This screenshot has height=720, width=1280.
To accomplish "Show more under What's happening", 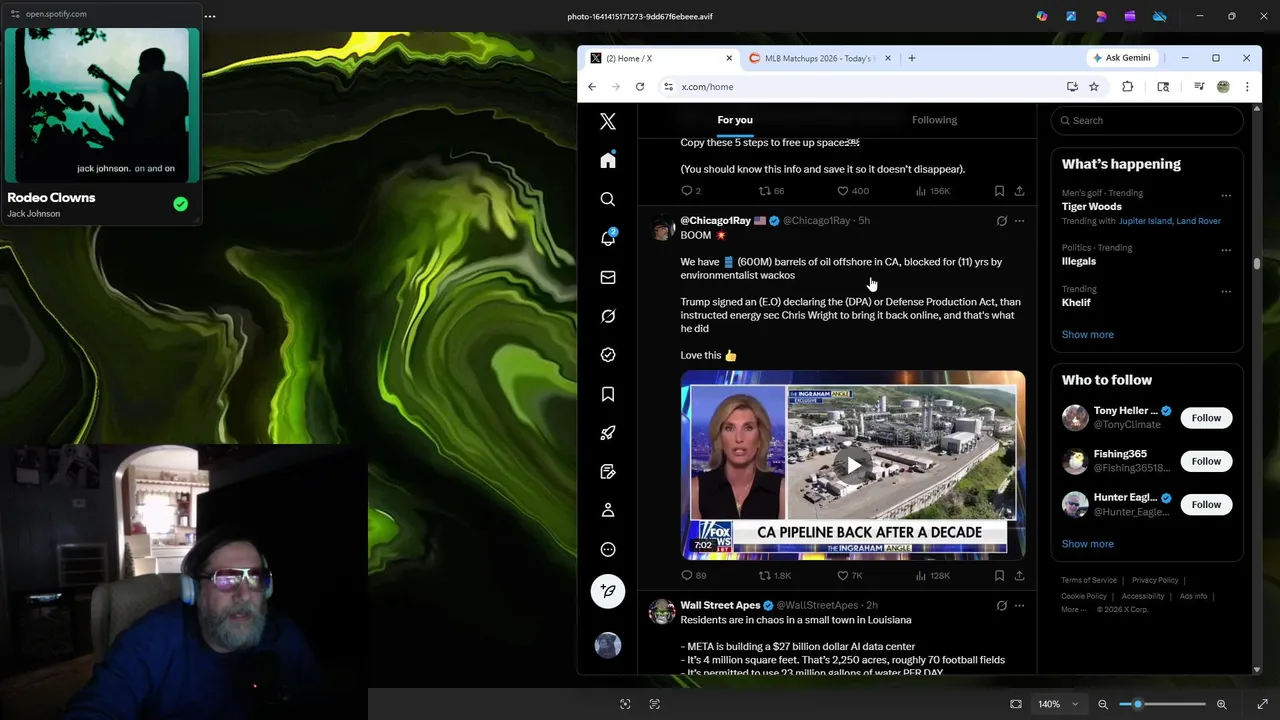I will click(1088, 335).
